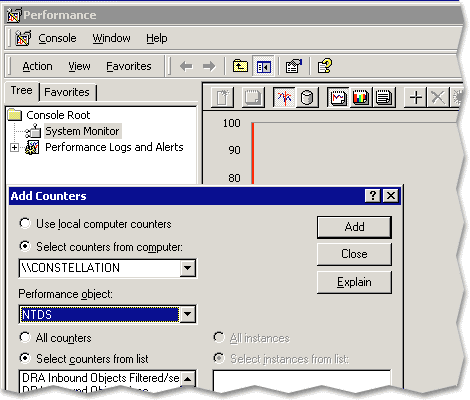Switch to View Chart icon

tap(338, 98)
